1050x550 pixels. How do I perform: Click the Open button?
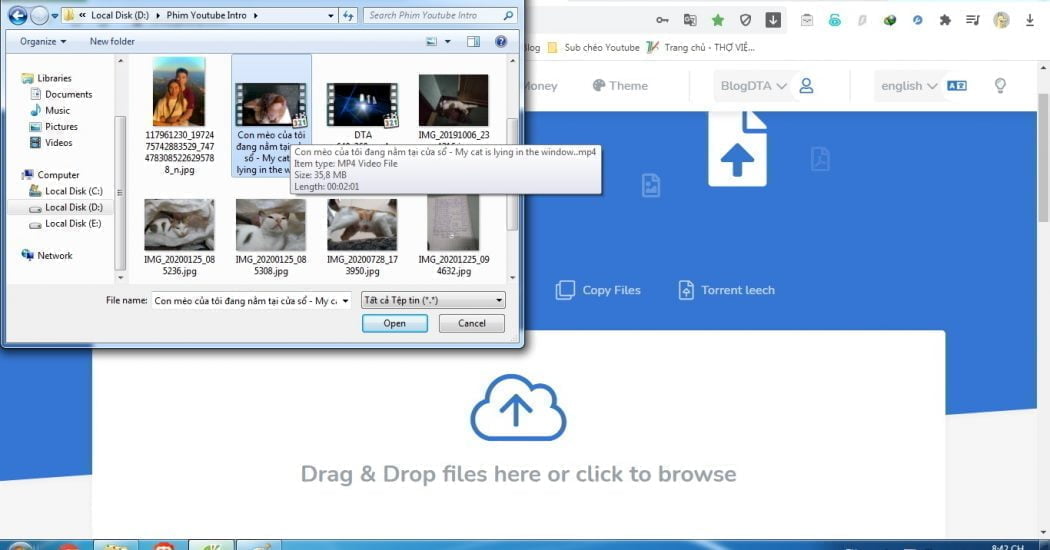click(394, 324)
